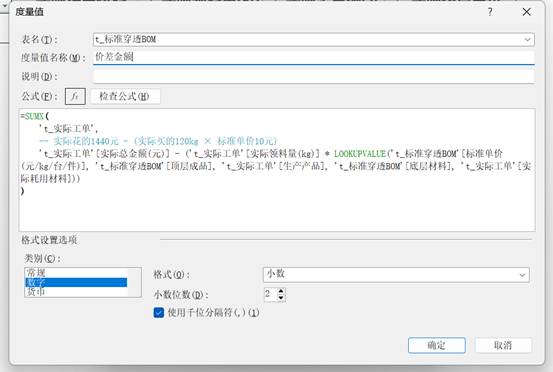Click the 确定 button

437,345
